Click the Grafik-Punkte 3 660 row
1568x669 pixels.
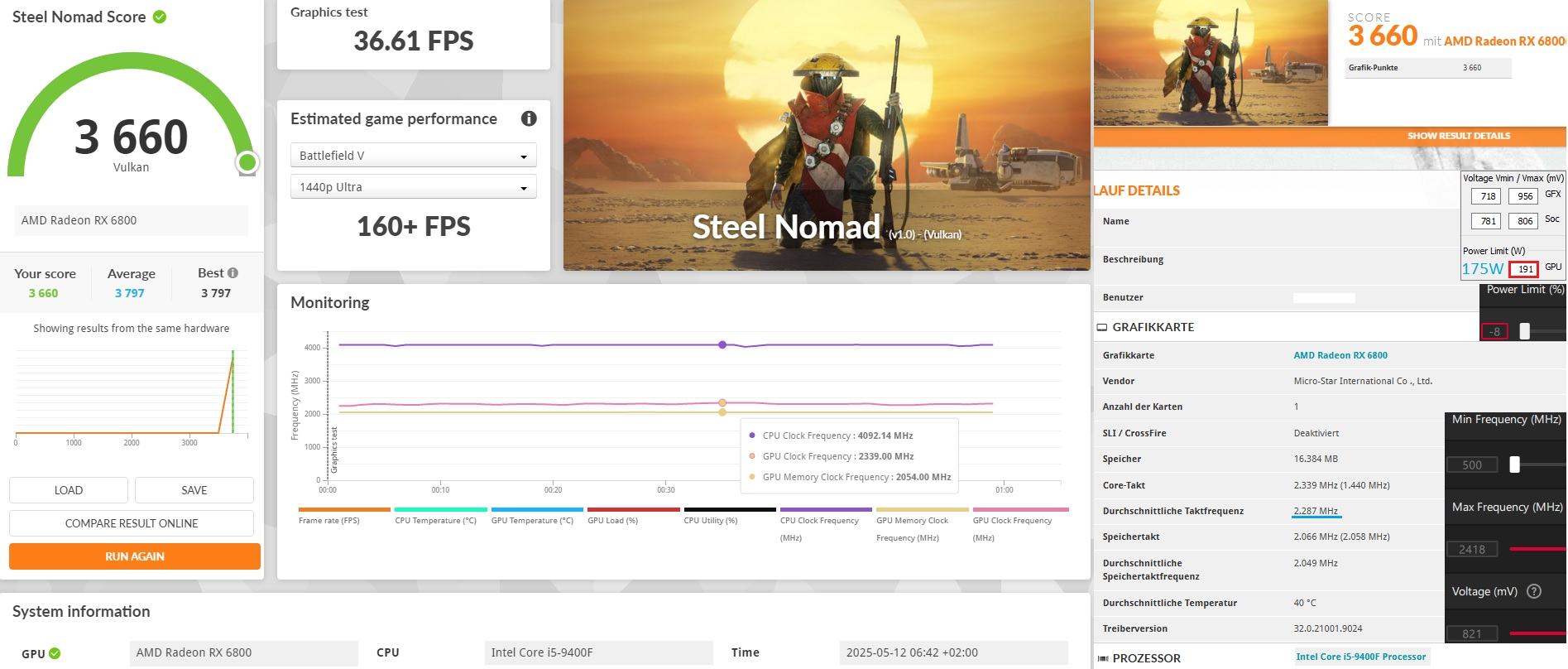1428,68
